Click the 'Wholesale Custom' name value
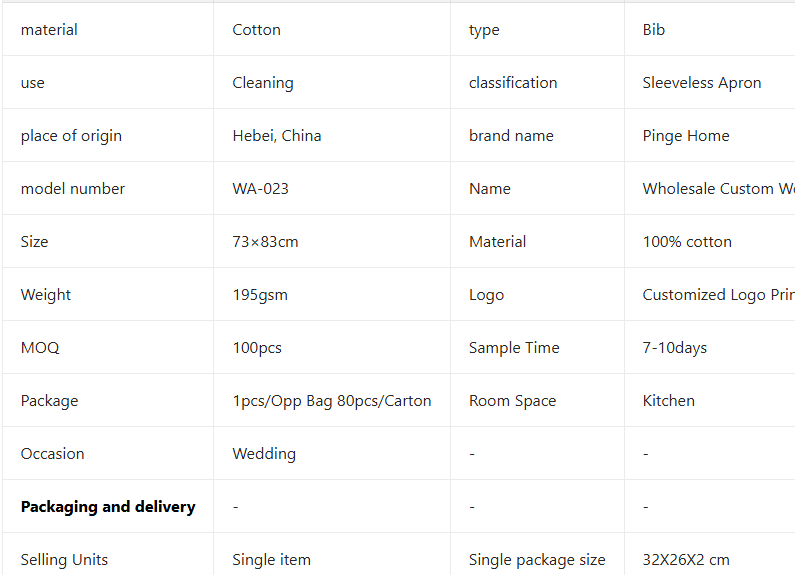This screenshot has width=807, height=575. click(718, 189)
